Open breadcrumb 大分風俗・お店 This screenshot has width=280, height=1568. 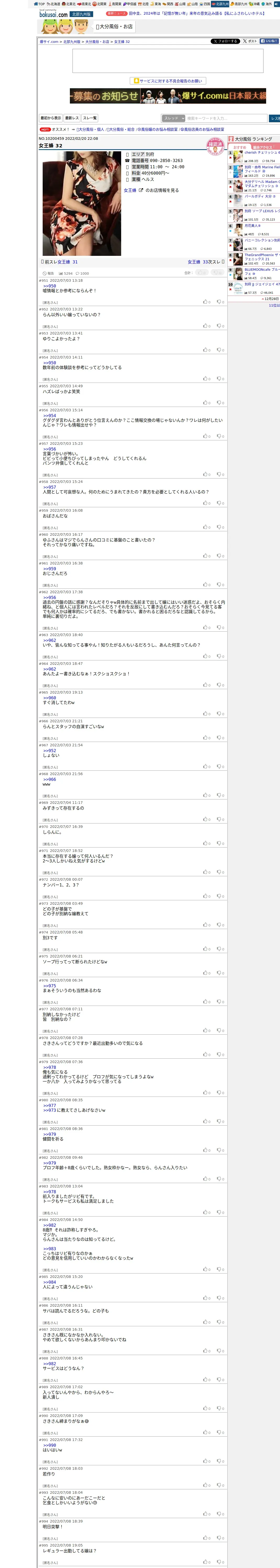point(97,42)
